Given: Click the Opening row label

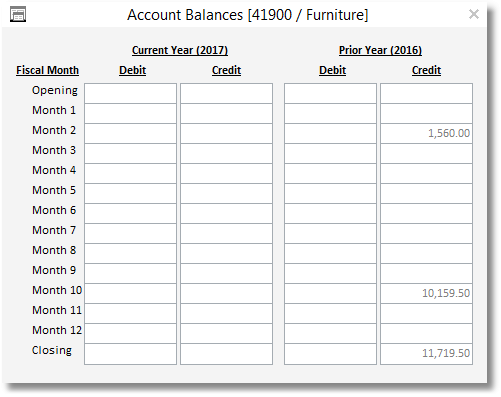Looking at the screenshot, I should pyautogui.click(x=55, y=91).
